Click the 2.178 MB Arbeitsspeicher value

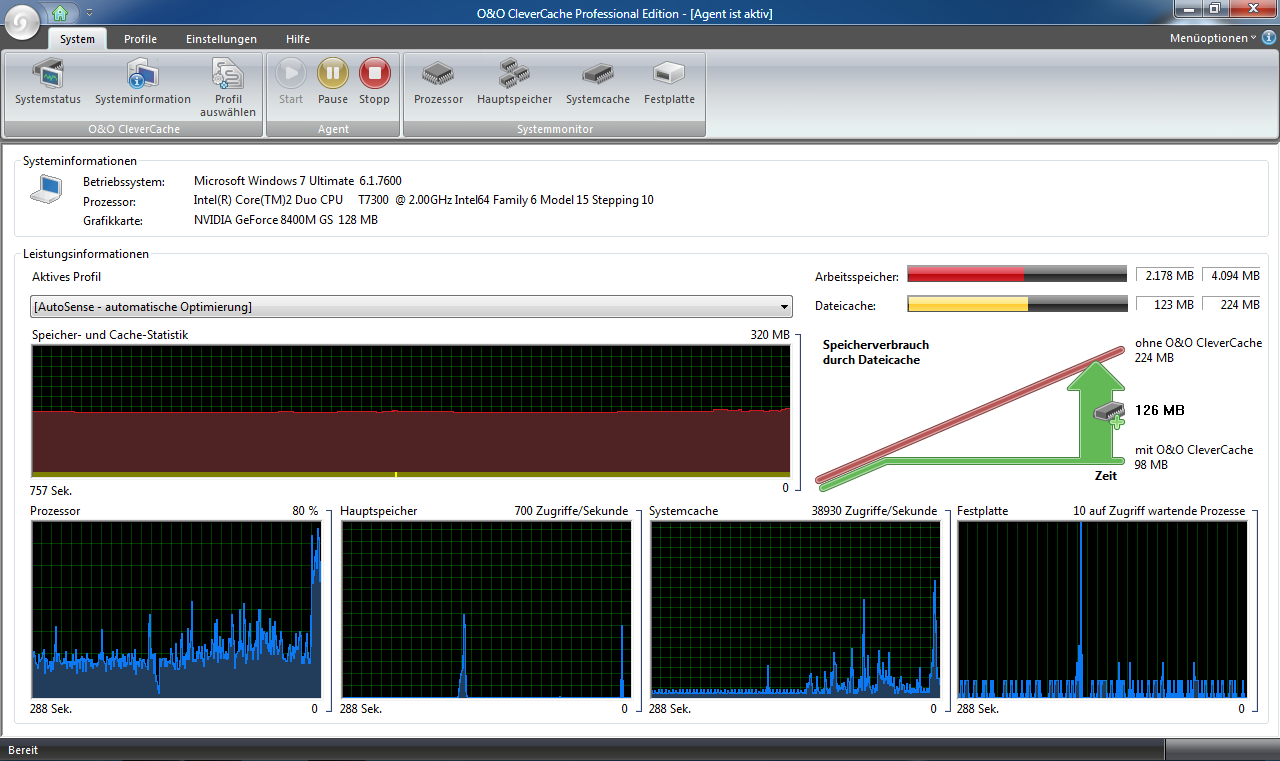point(1166,275)
